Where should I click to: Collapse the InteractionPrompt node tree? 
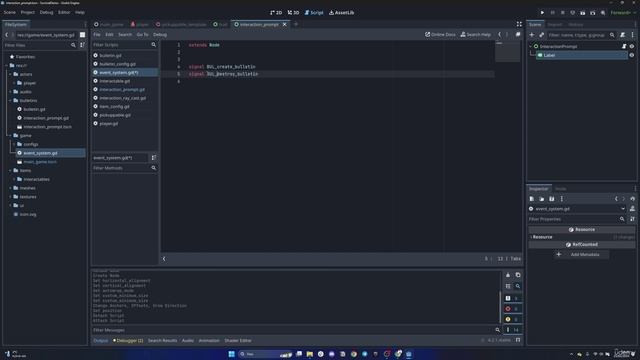pos(531,47)
